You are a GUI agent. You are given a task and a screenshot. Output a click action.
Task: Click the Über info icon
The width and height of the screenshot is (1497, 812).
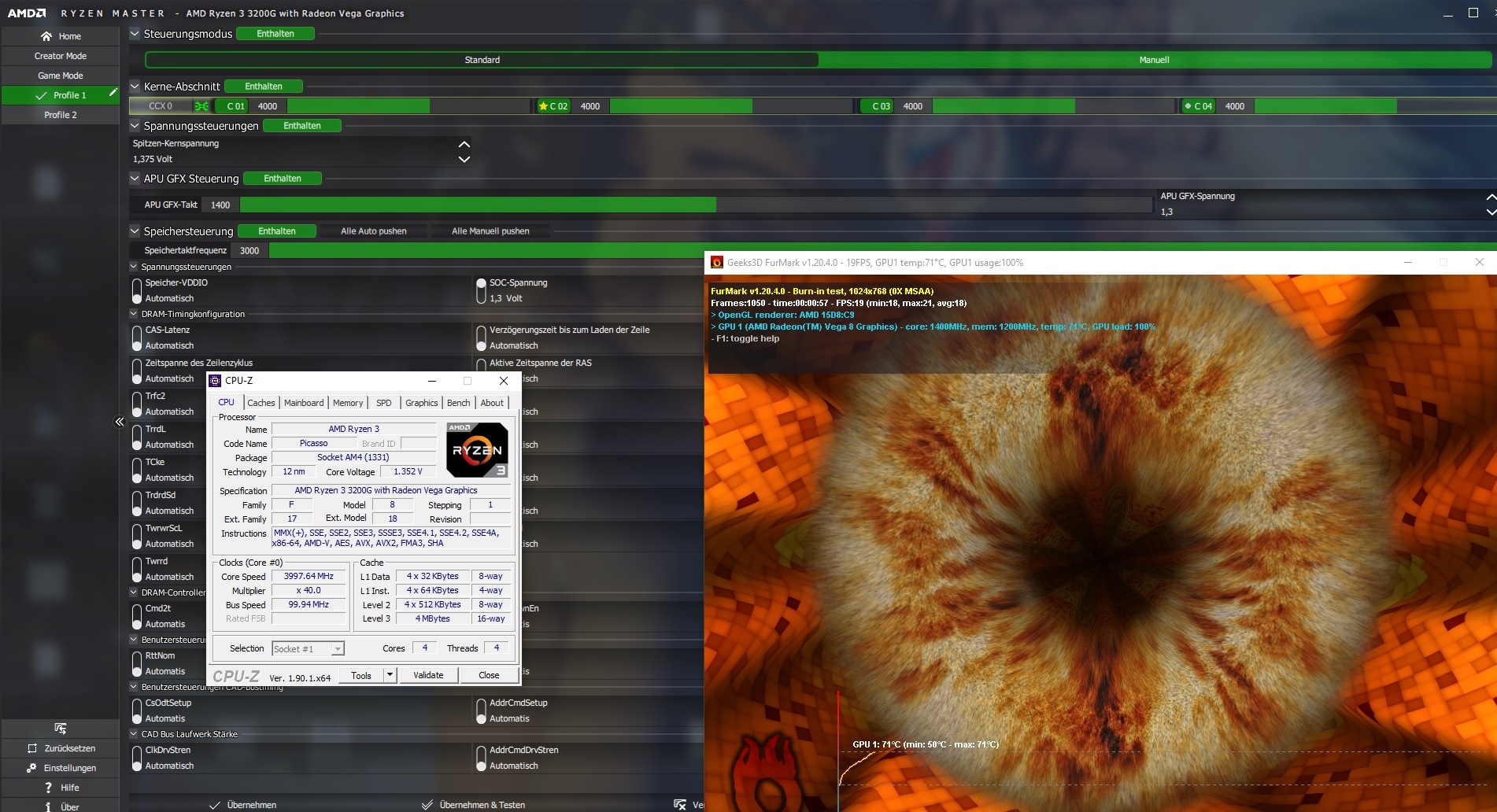click(48, 806)
